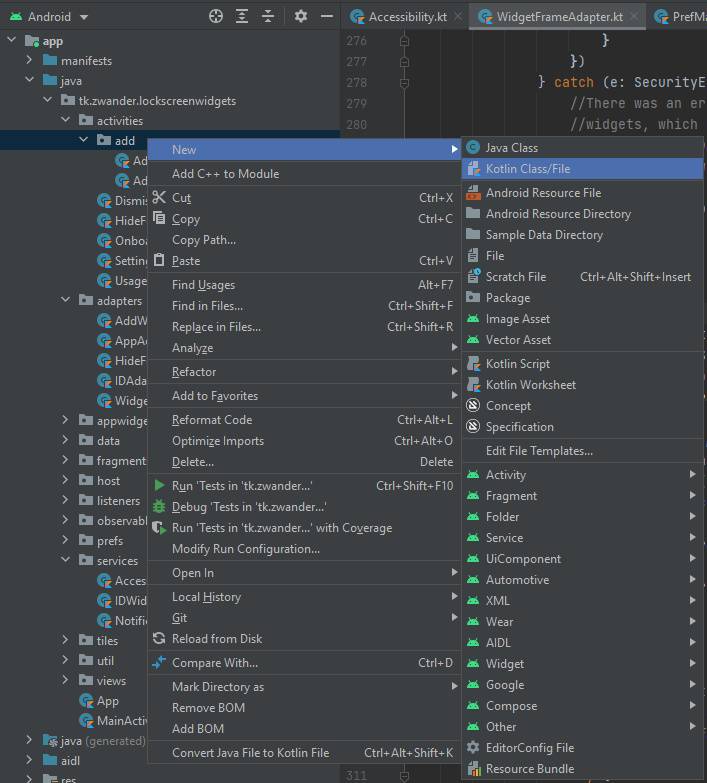Image resolution: width=707 pixels, height=783 pixels.
Task: Choose Kotlin Class/File from New submenu
Action: (x=583, y=169)
